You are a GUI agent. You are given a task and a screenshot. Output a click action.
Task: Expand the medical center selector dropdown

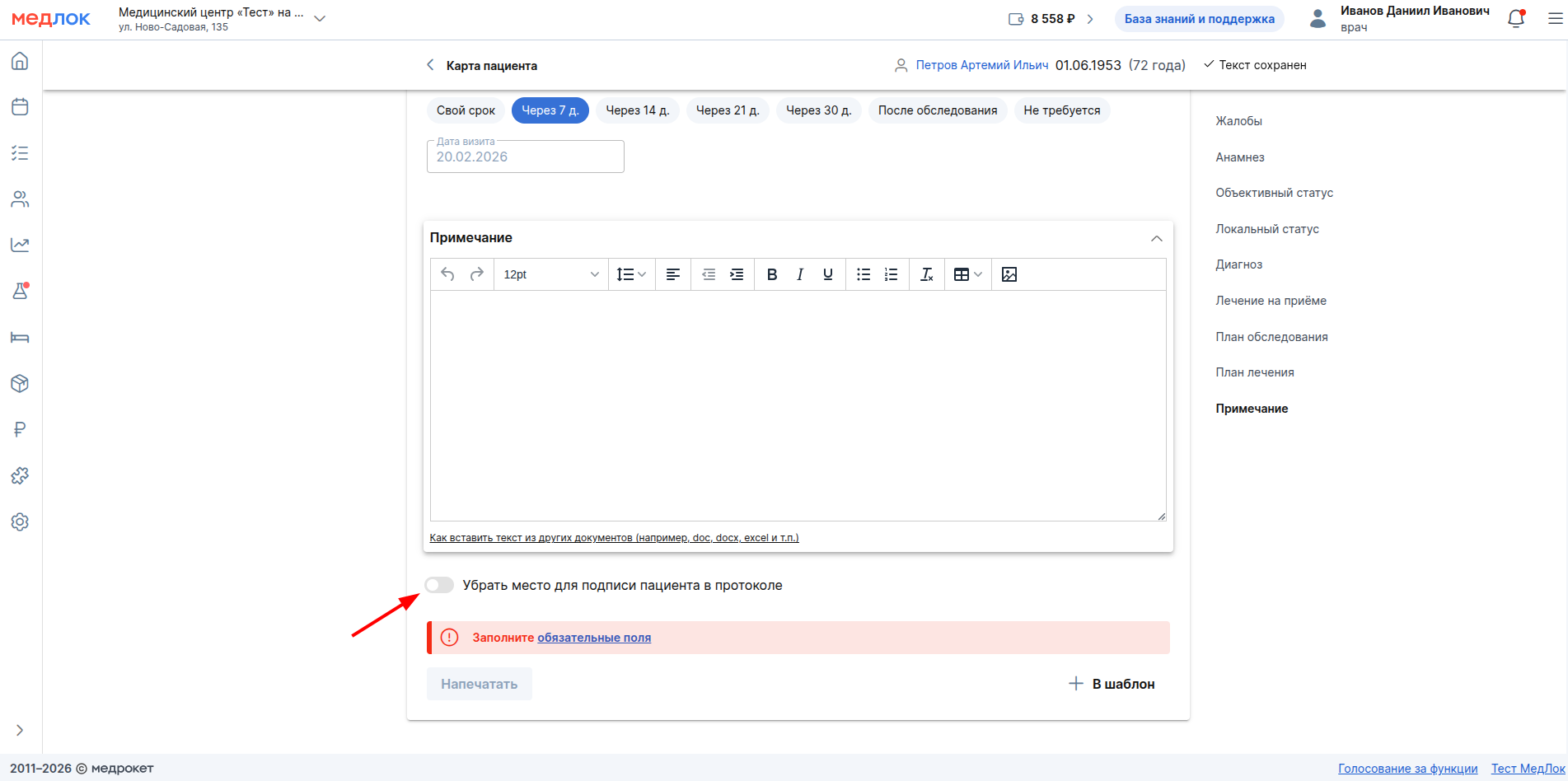tap(321, 19)
